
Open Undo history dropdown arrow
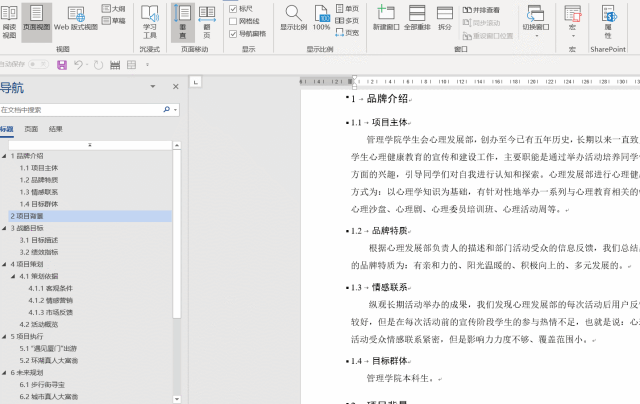[87, 65]
